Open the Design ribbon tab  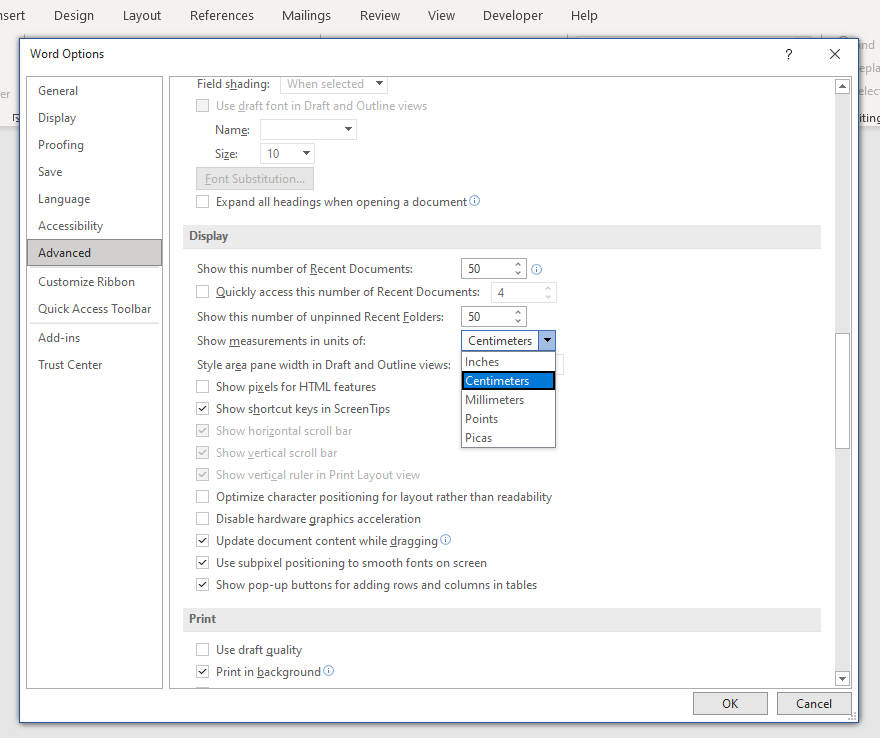(x=74, y=16)
